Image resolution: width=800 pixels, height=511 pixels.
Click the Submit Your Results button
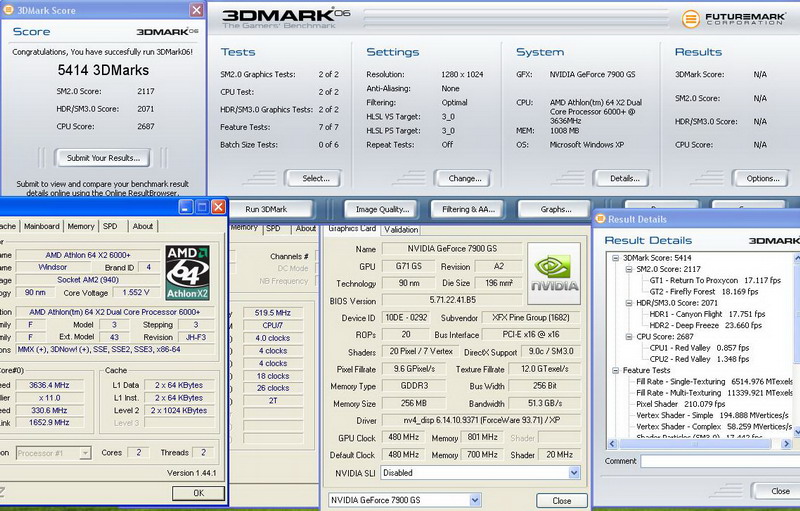103,158
